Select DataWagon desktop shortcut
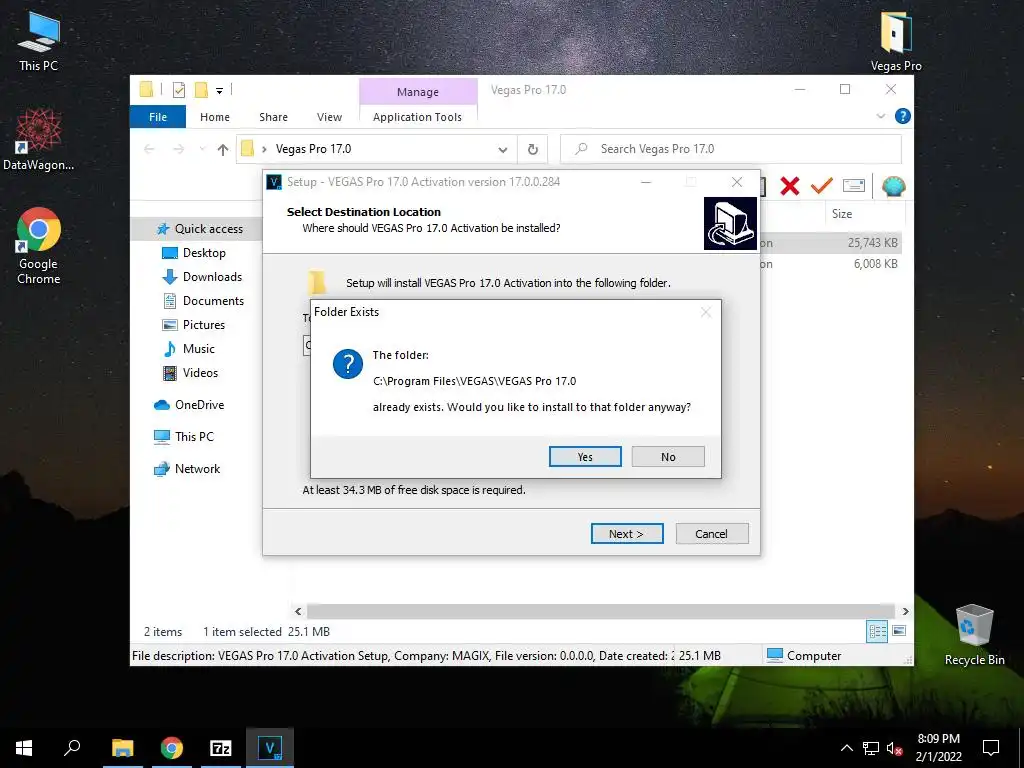Screen dimensions: 1024x768 (x=39, y=139)
